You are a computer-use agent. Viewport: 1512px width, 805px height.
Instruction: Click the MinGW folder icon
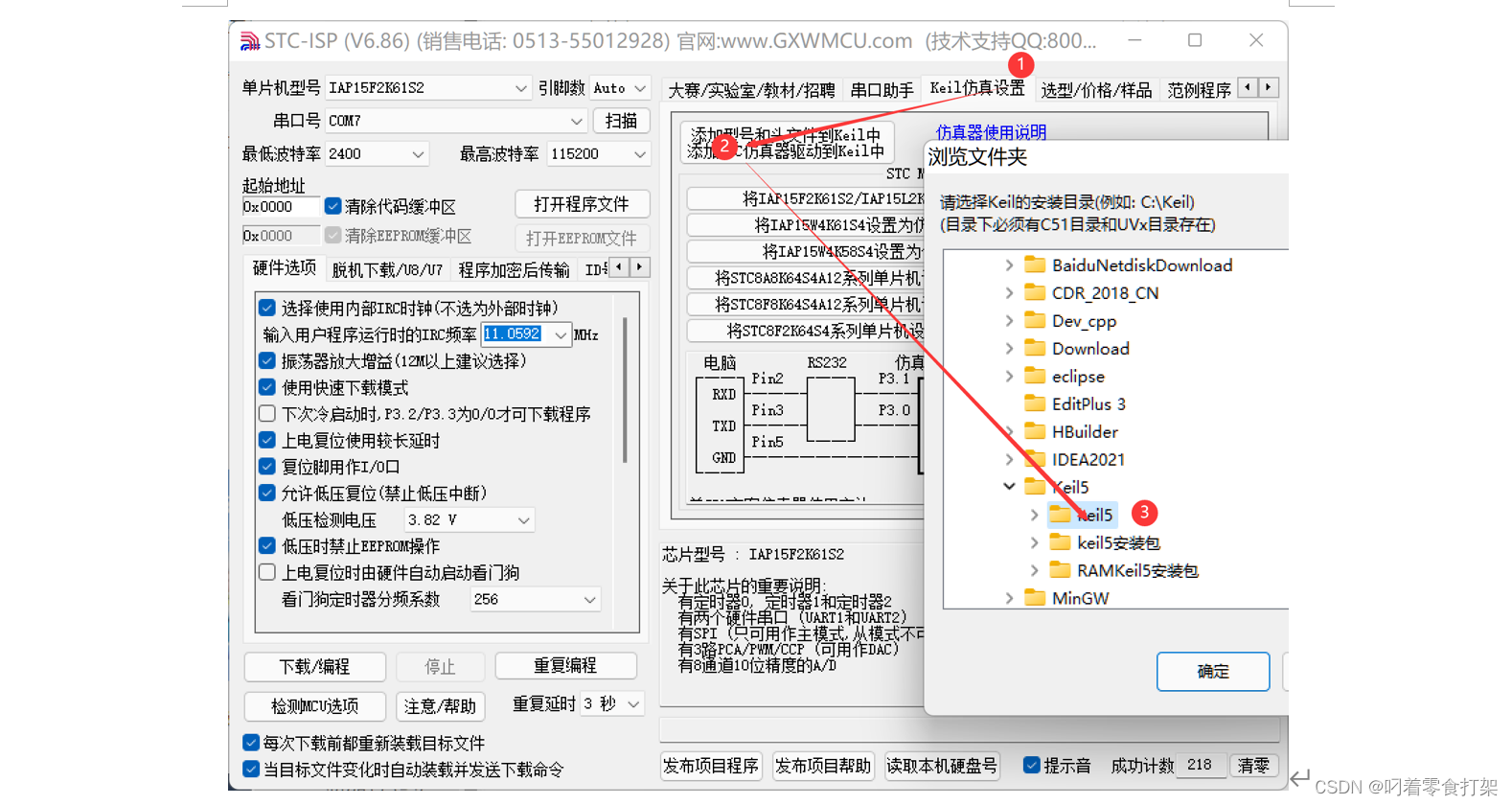coord(1035,598)
